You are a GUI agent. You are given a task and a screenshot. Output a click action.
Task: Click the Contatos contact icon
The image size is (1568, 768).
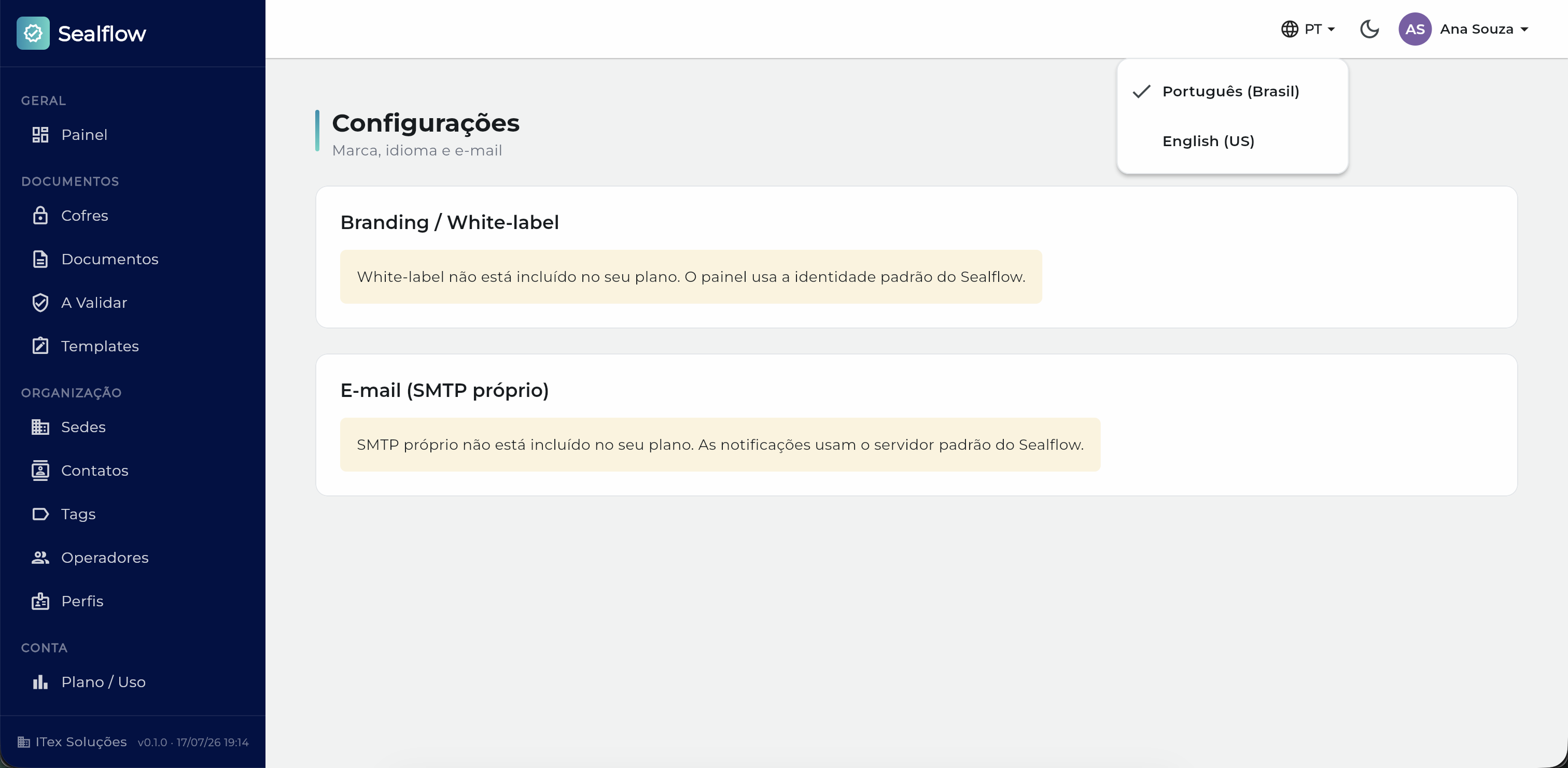coord(40,471)
